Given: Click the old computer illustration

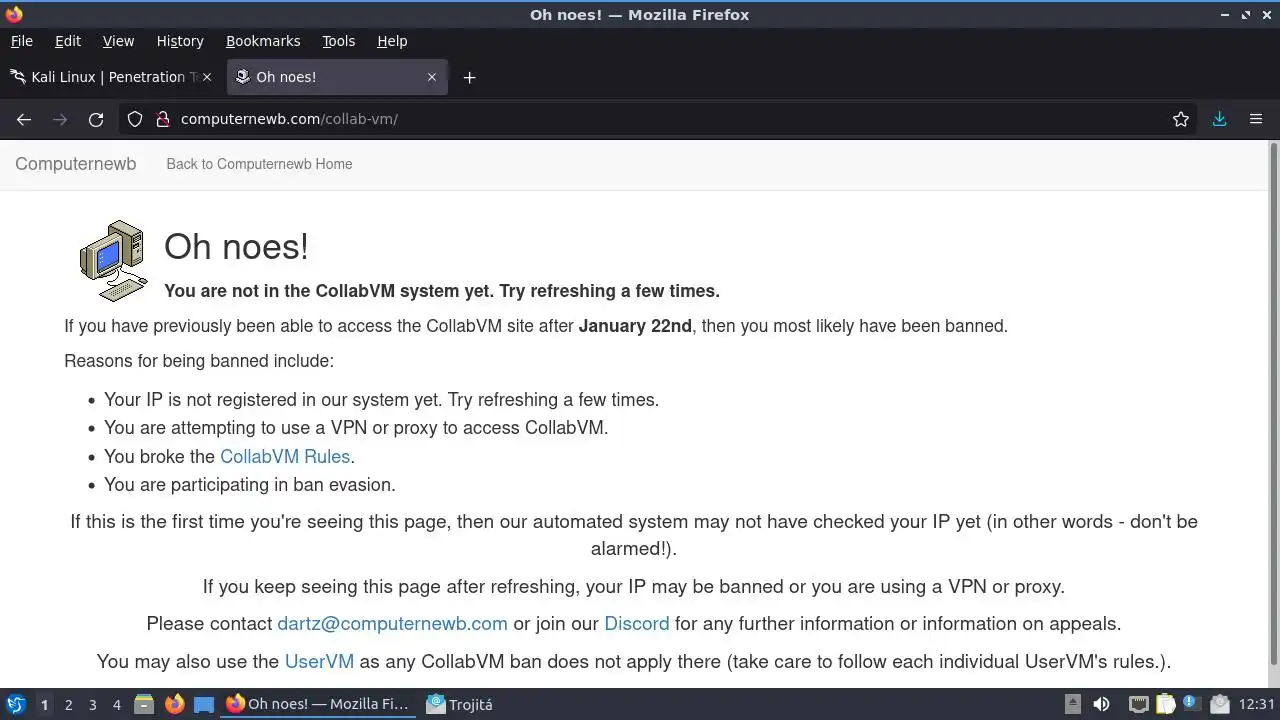Looking at the screenshot, I should coord(113,260).
